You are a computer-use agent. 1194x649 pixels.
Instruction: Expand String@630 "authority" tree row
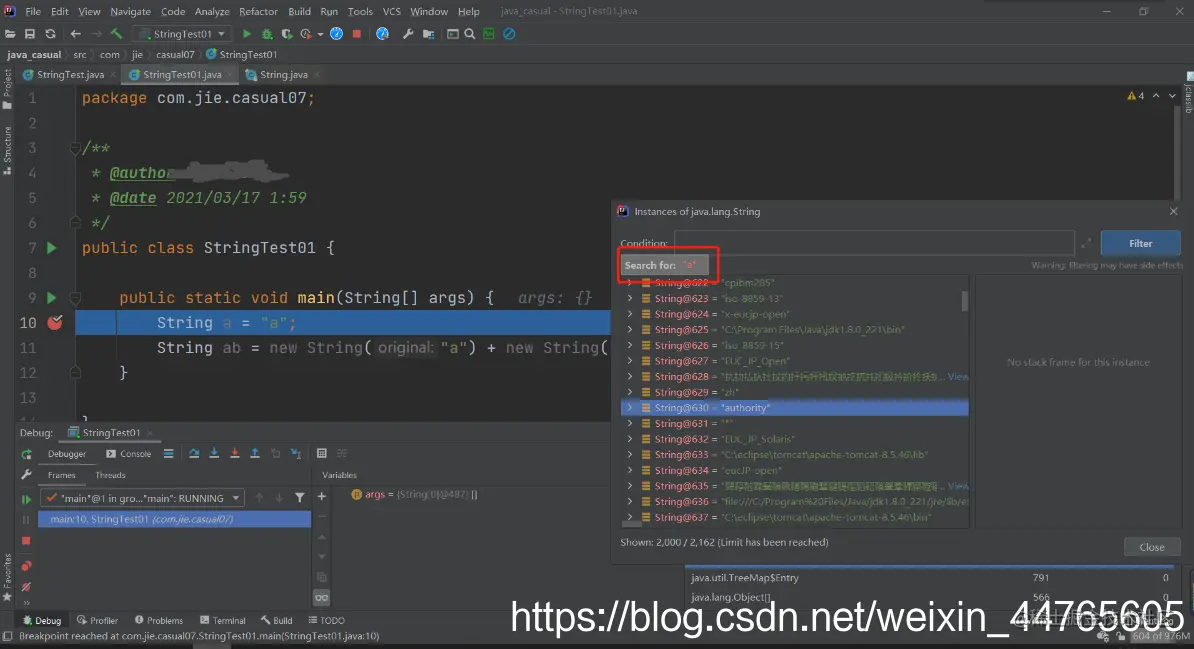[x=630, y=408]
